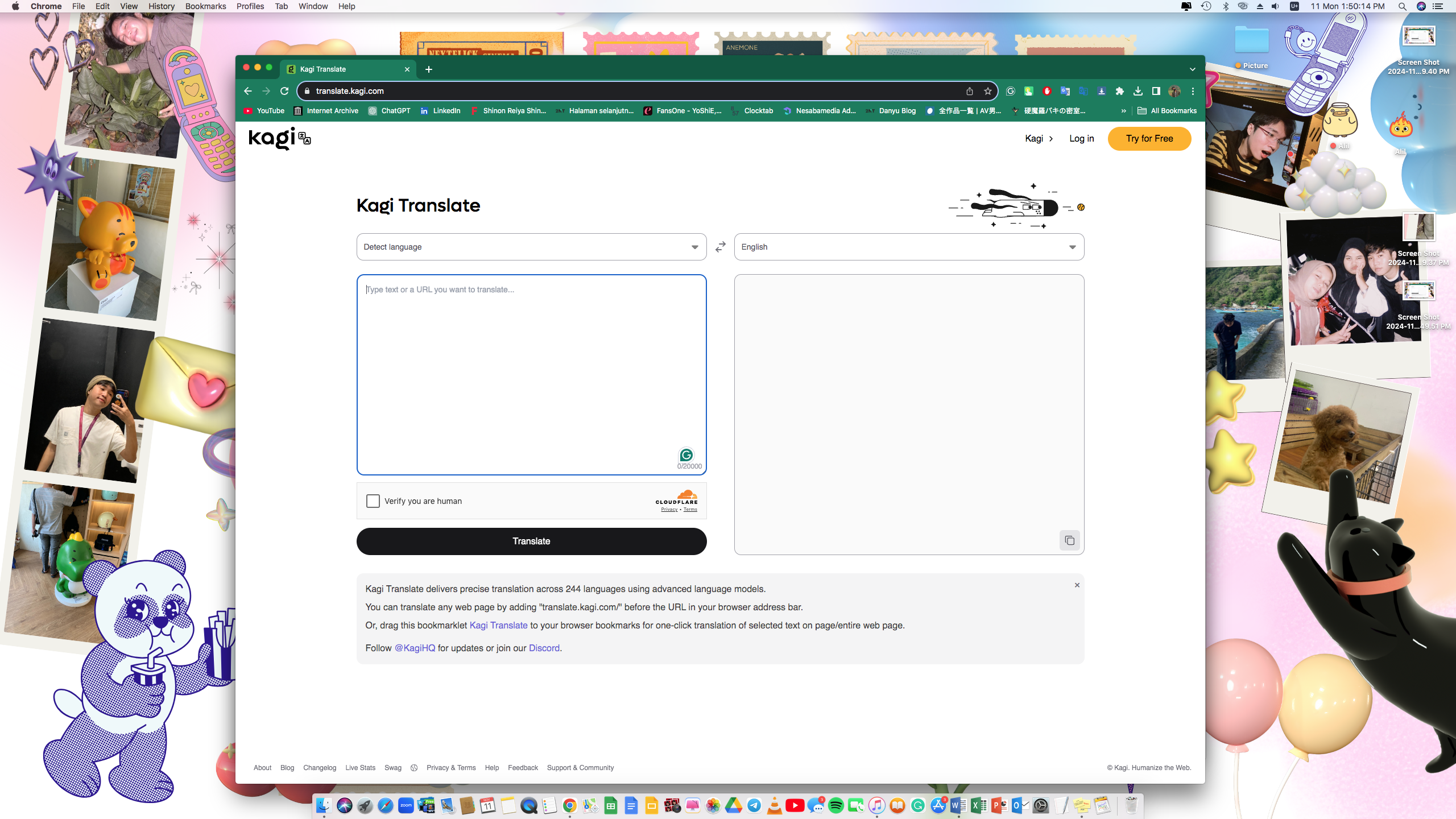This screenshot has width=1456, height=819.
Task: Click the translation output panel
Action: (x=909, y=415)
